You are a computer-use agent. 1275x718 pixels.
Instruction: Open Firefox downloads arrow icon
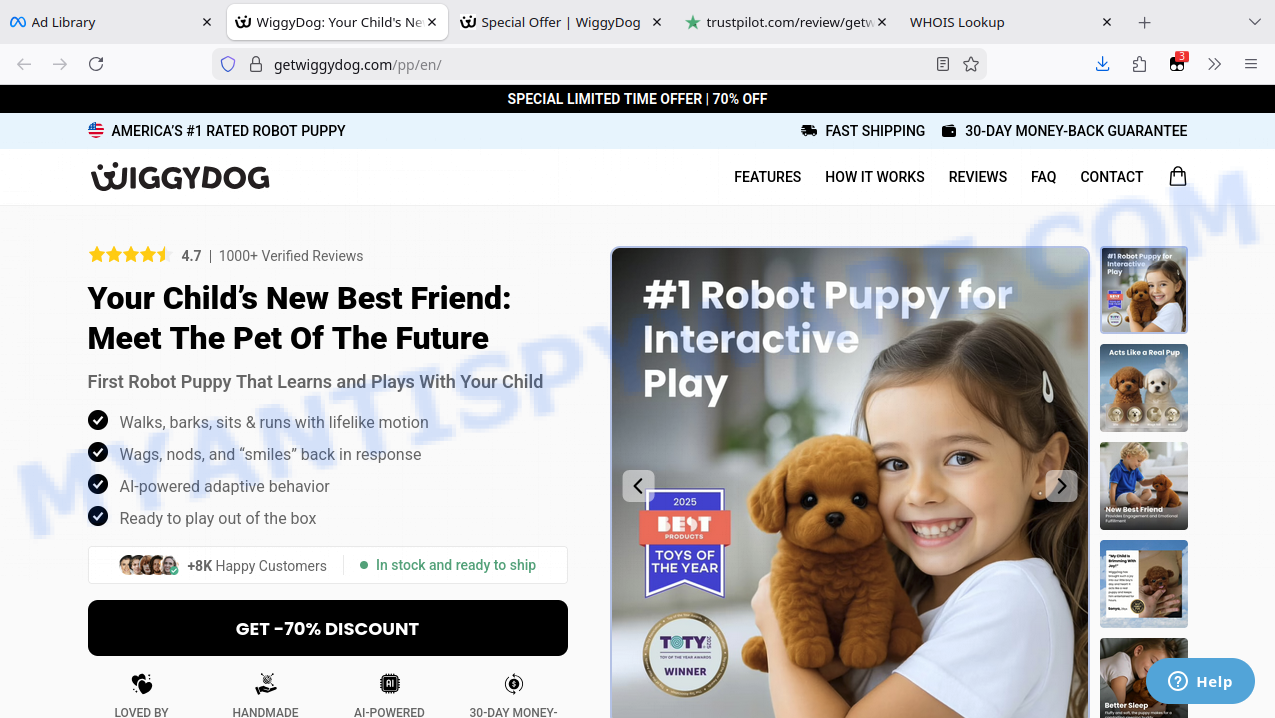click(1102, 64)
